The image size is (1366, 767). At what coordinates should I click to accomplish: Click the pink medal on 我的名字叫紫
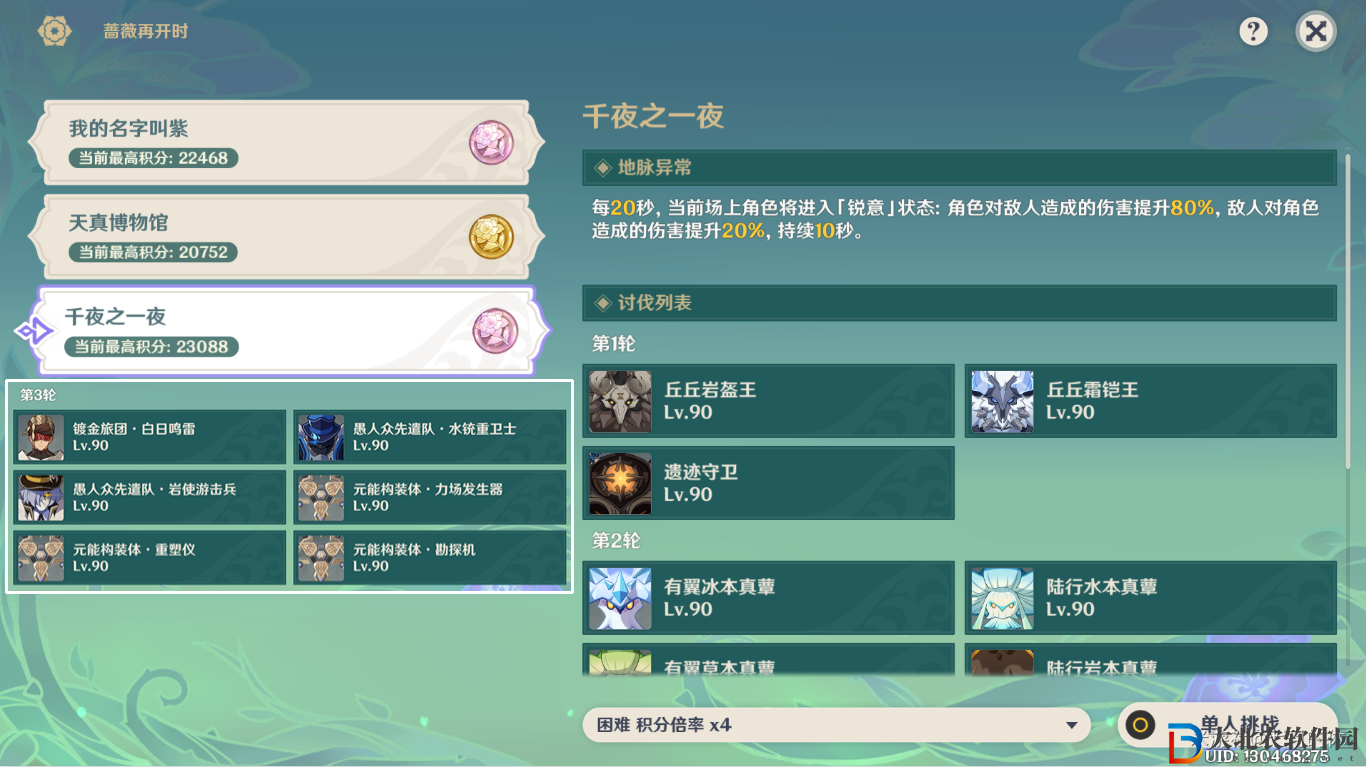pyautogui.click(x=492, y=143)
